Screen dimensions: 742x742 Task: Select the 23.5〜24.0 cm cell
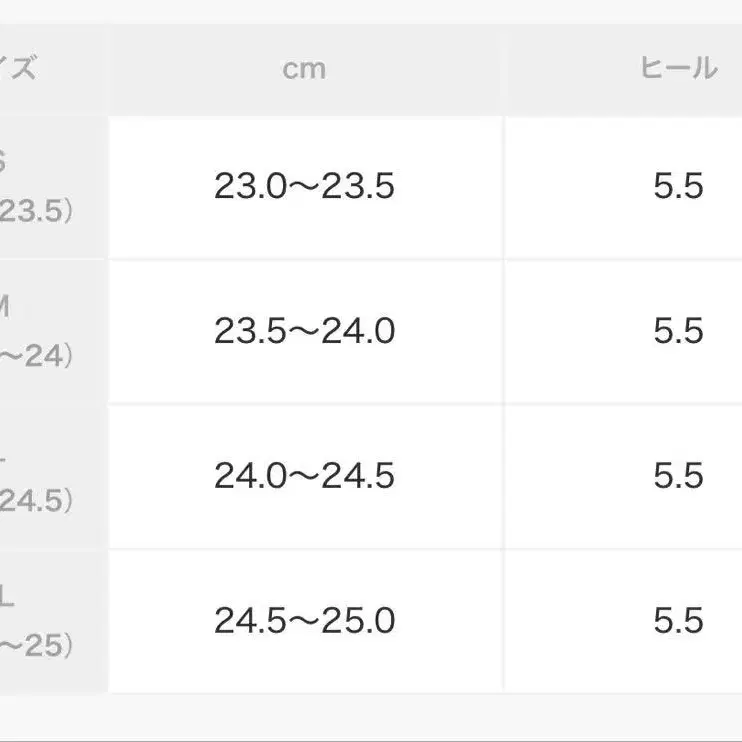304,331
